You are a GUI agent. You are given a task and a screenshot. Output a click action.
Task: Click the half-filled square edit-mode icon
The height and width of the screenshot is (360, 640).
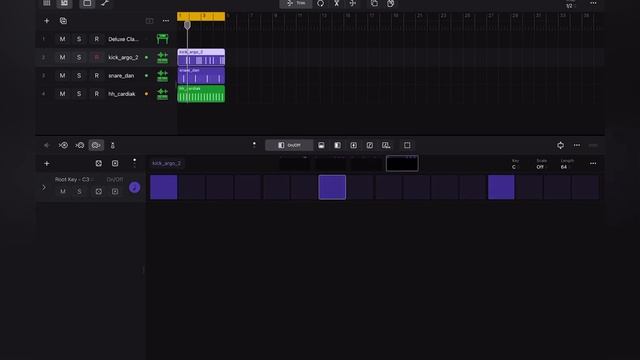coord(338,145)
